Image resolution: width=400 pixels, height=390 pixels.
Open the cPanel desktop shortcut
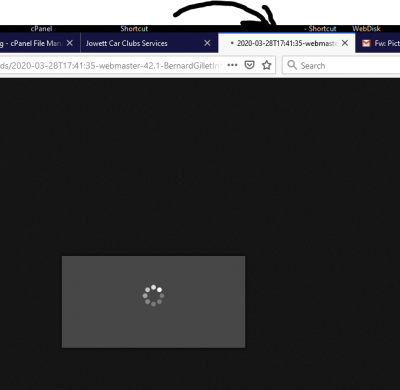[x=41, y=29]
